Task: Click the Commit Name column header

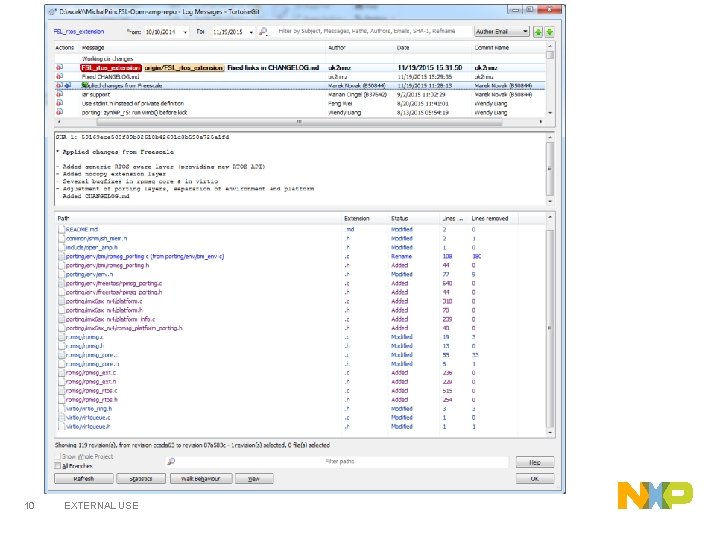Action: click(491, 47)
